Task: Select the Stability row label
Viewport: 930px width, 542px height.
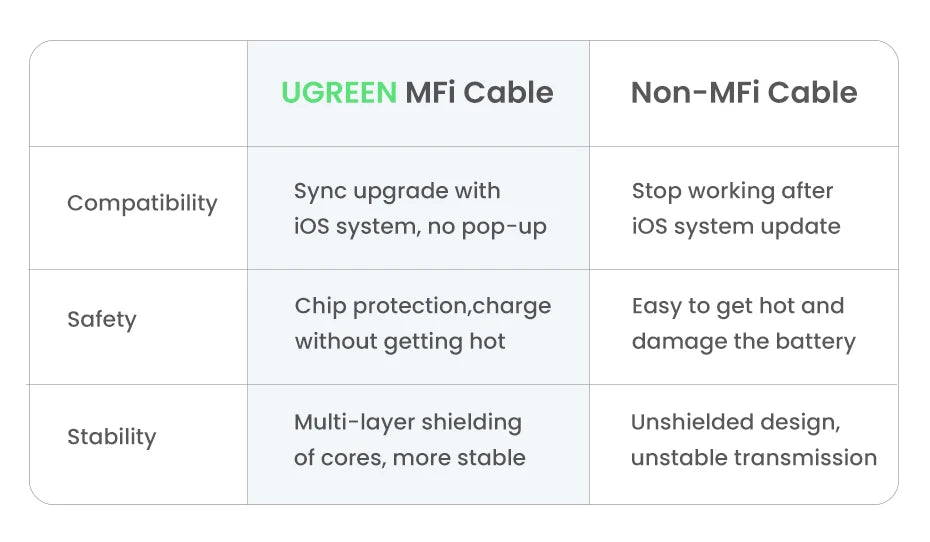Action: point(112,437)
